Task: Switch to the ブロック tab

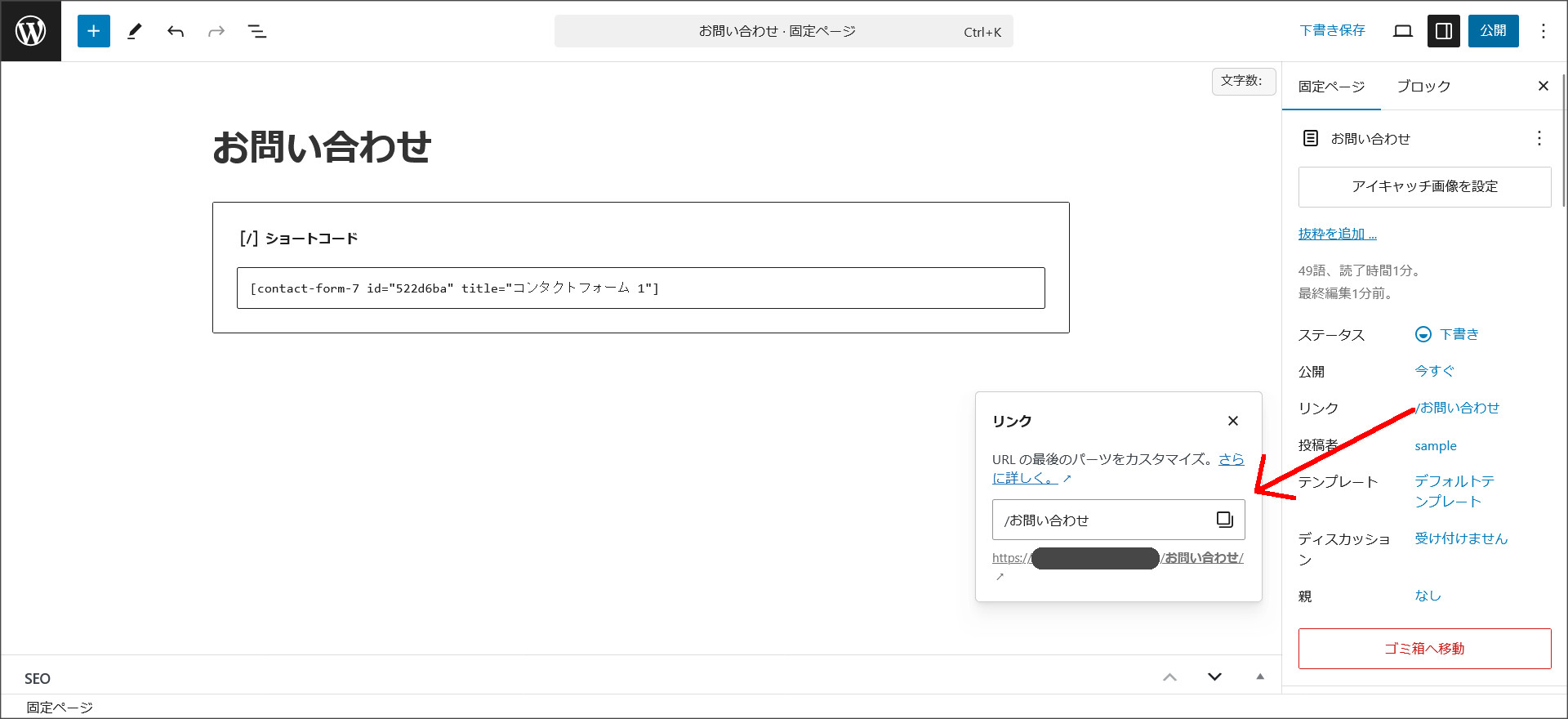Action: [x=1423, y=87]
